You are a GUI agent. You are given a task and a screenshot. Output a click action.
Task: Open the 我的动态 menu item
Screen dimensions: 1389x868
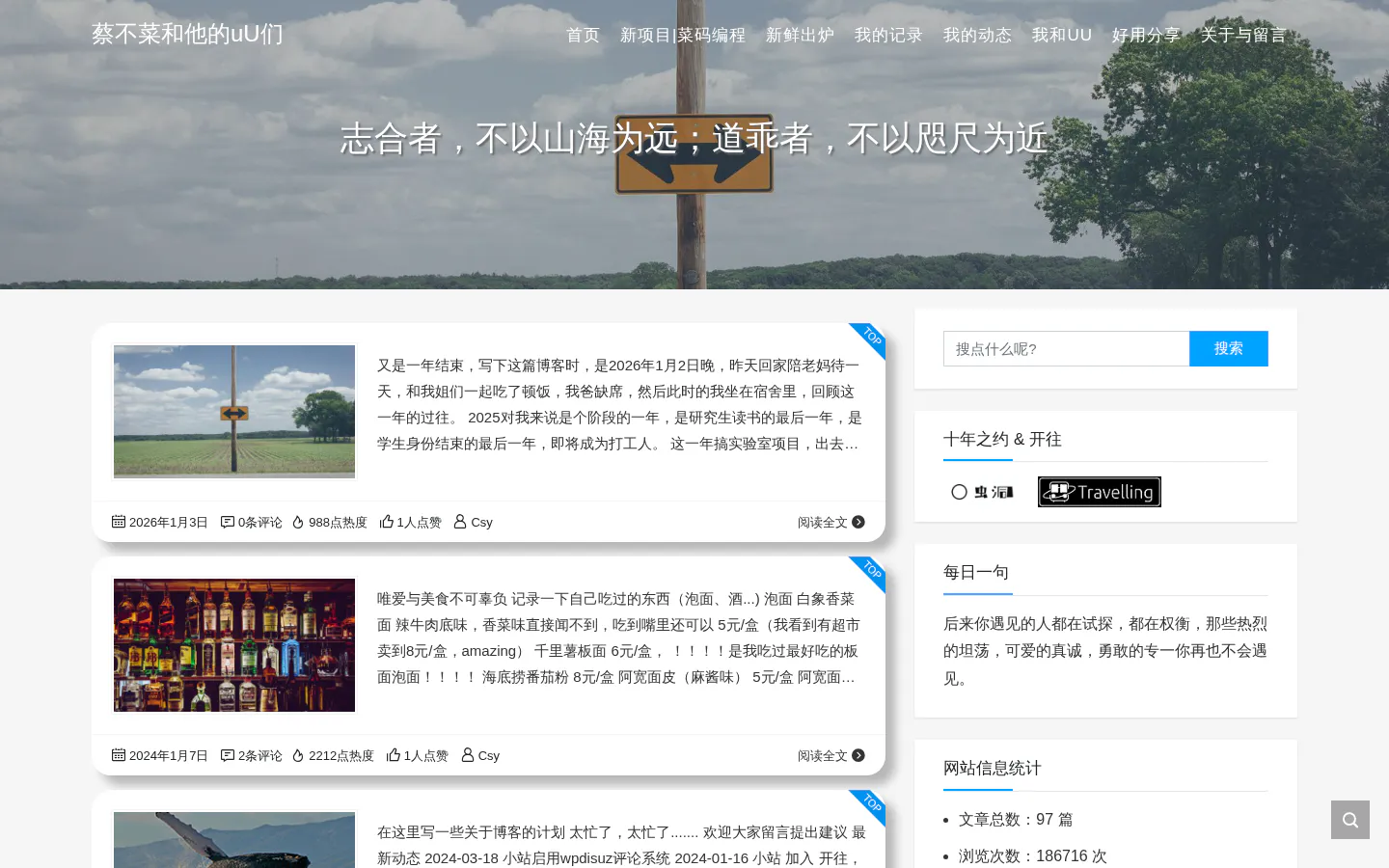[x=977, y=36]
